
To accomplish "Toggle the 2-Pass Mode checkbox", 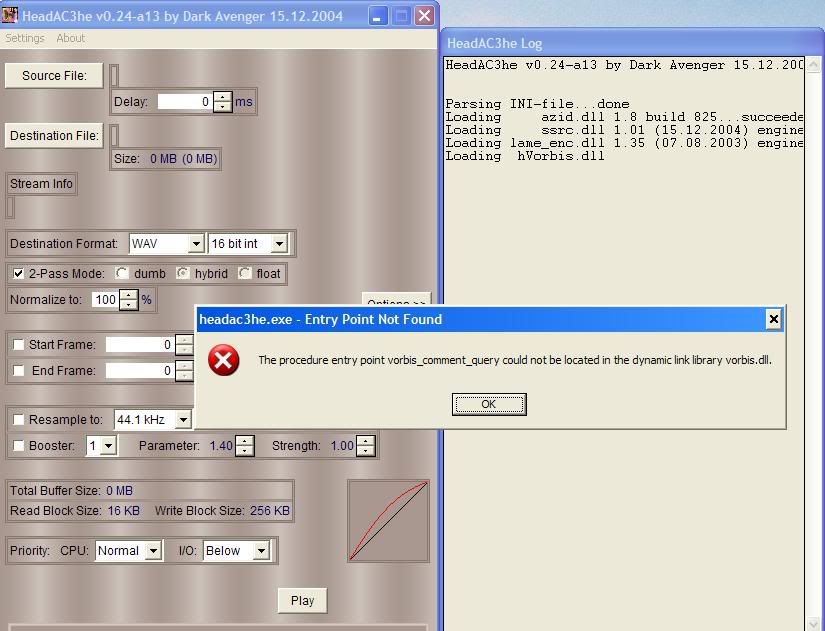I will (x=18, y=274).
